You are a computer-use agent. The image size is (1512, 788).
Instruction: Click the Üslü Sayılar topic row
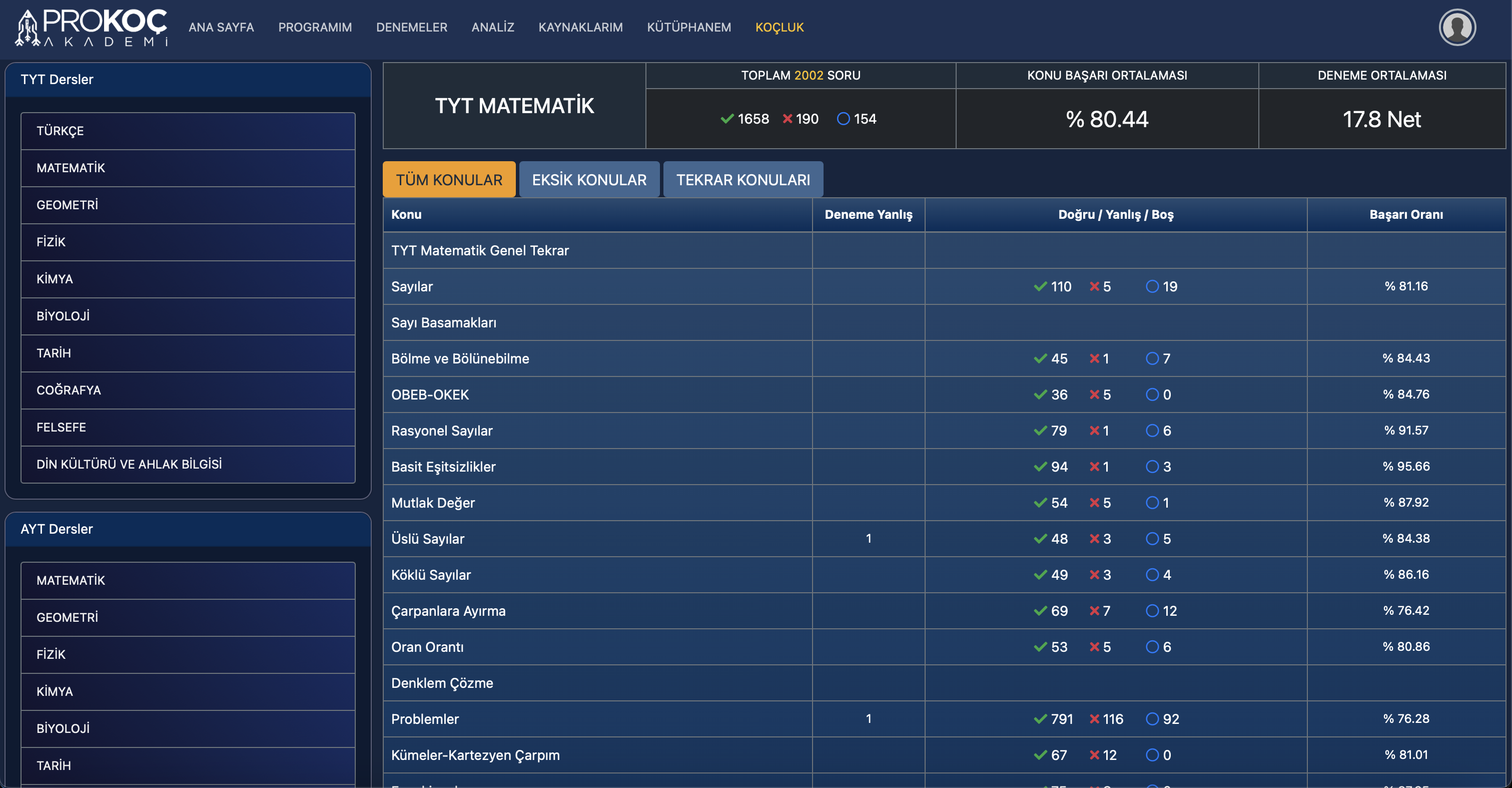point(428,539)
